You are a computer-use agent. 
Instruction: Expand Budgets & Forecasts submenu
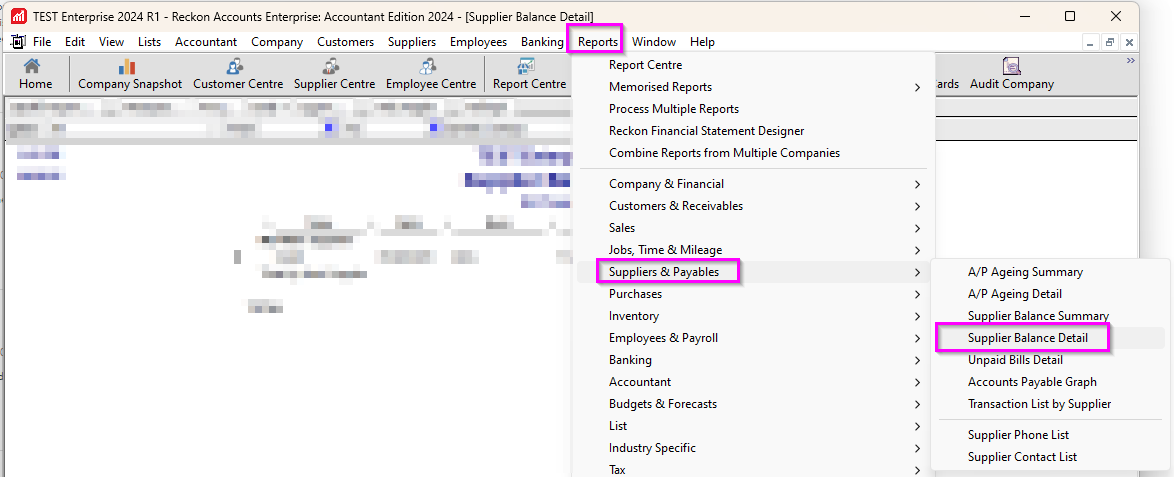(x=752, y=404)
